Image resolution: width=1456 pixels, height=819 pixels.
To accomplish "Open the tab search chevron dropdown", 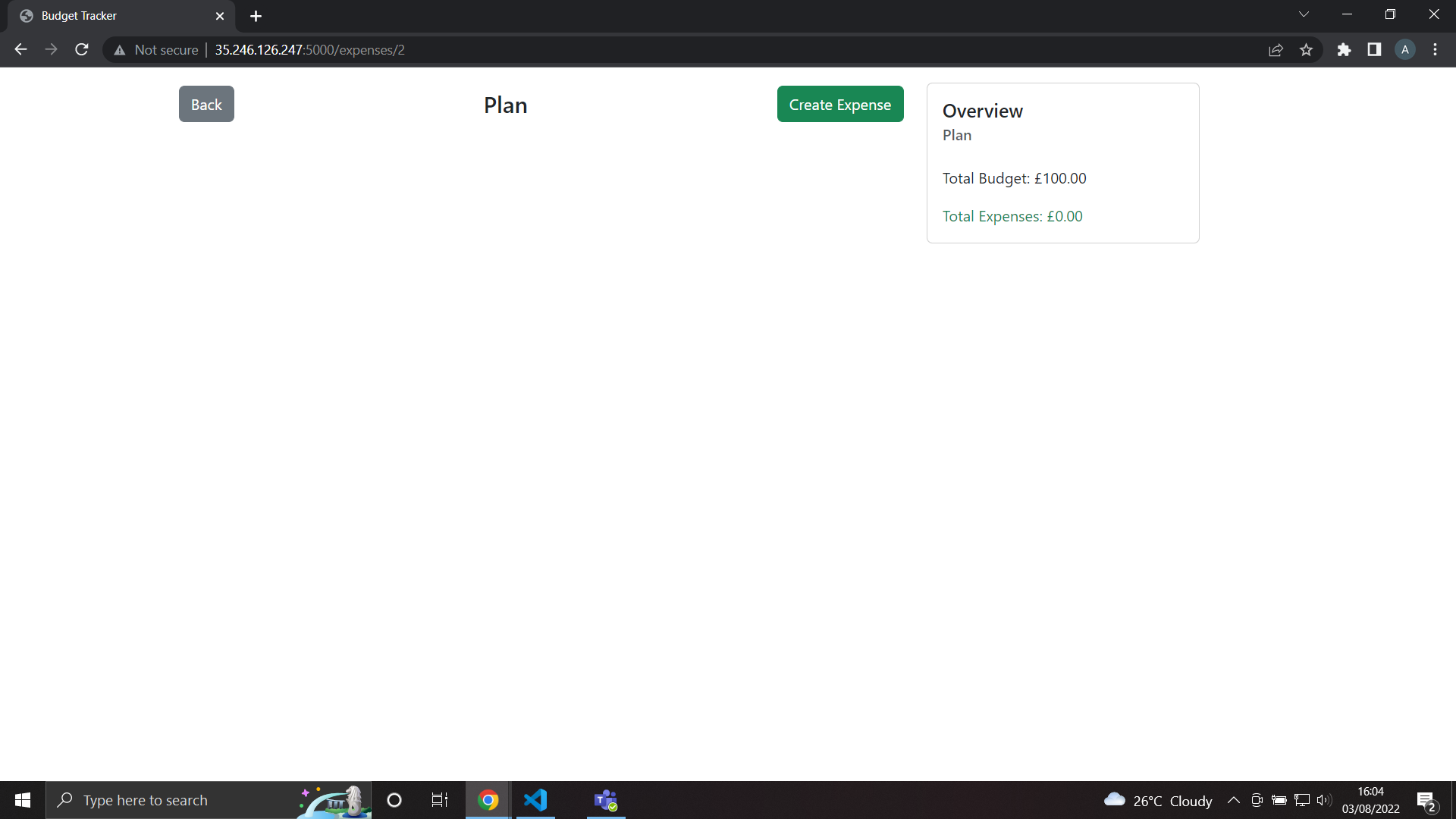I will tap(1304, 14).
